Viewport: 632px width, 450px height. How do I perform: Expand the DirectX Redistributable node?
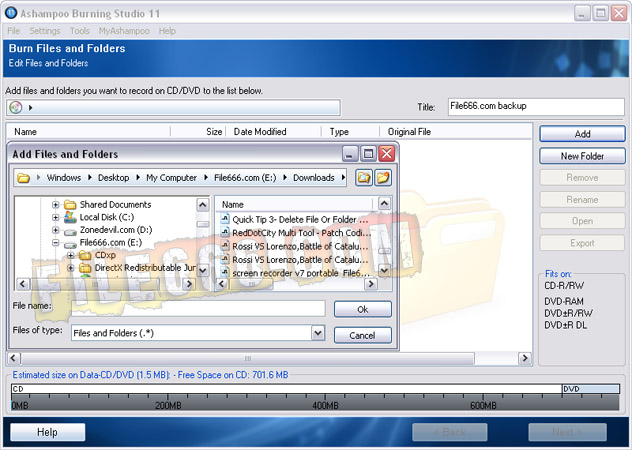coord(71,268)
